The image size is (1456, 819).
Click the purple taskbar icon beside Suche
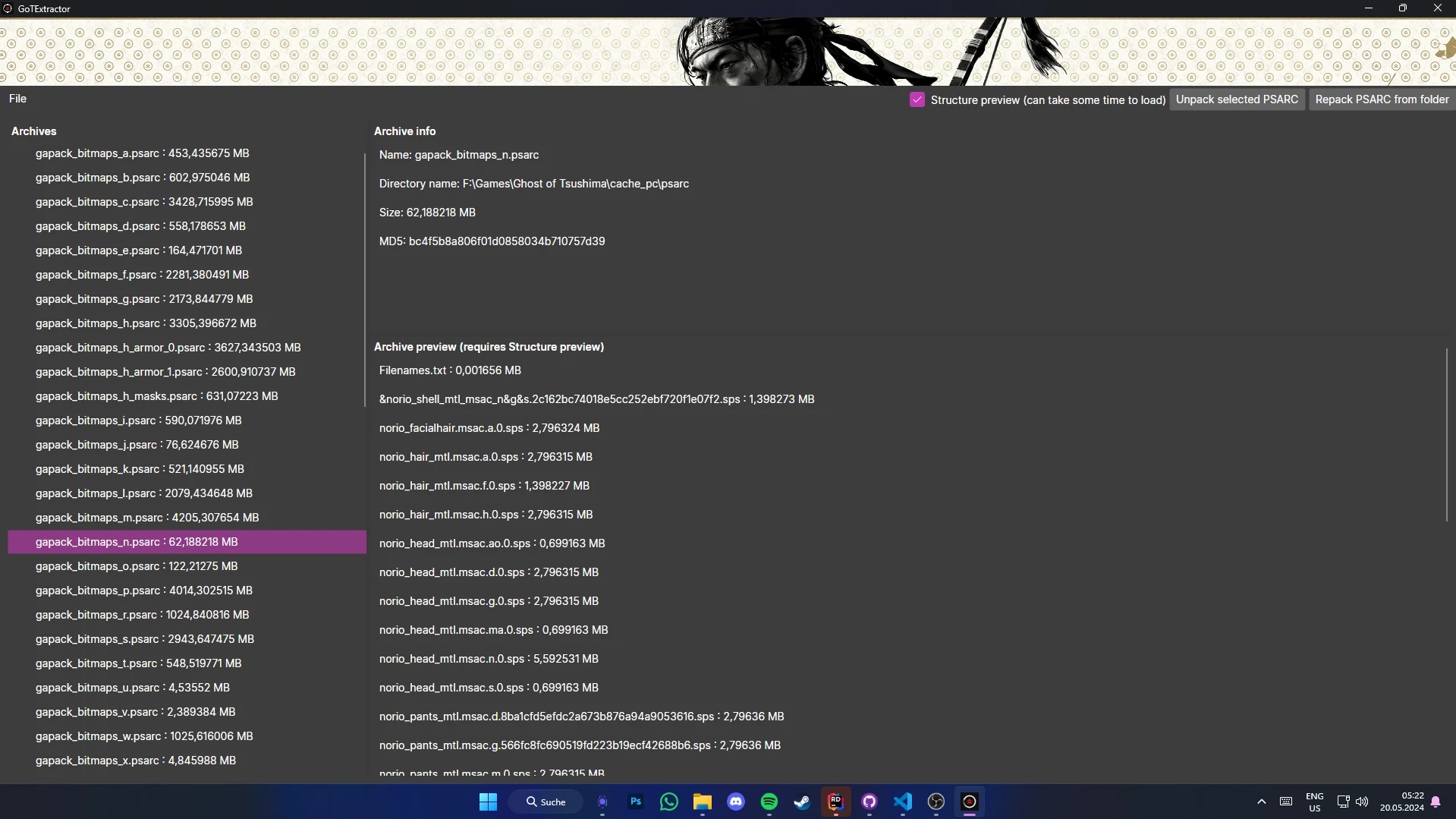tap(602, 802)
